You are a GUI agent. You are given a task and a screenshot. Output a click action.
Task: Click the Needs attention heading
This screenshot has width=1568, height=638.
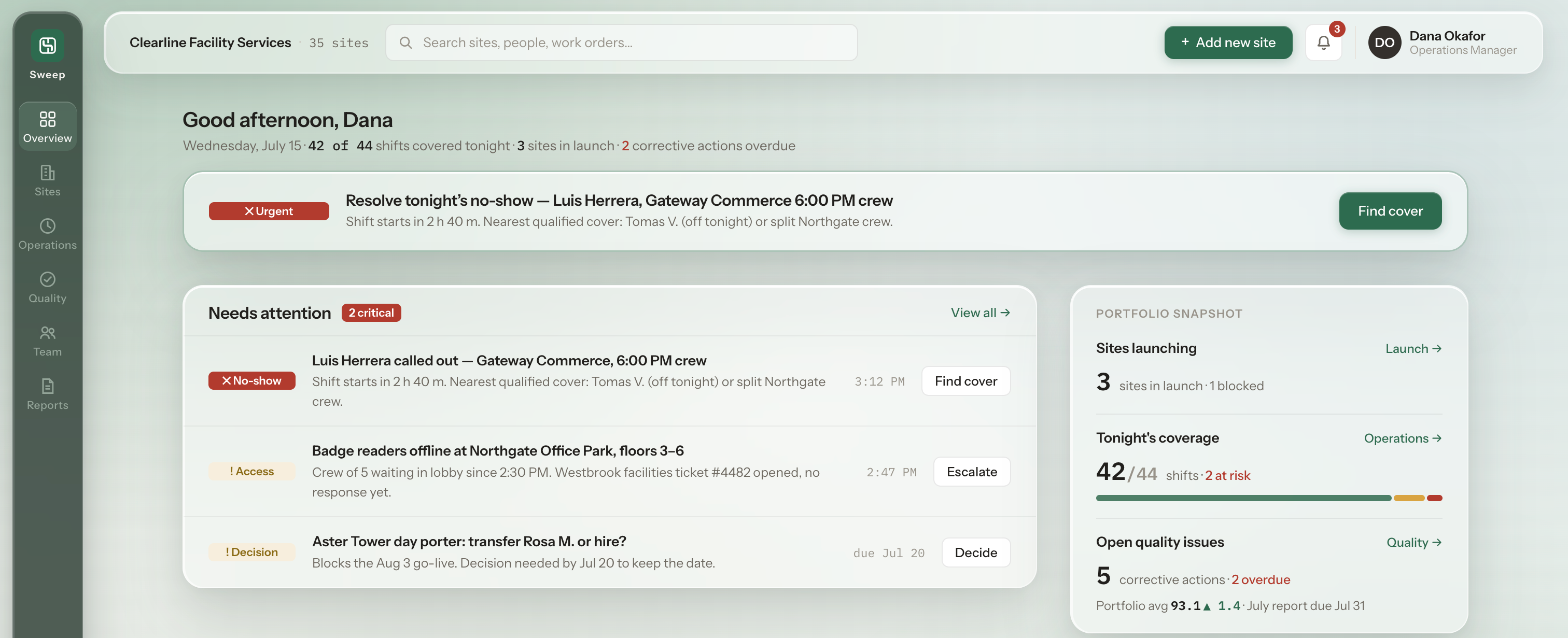(270, 313)
